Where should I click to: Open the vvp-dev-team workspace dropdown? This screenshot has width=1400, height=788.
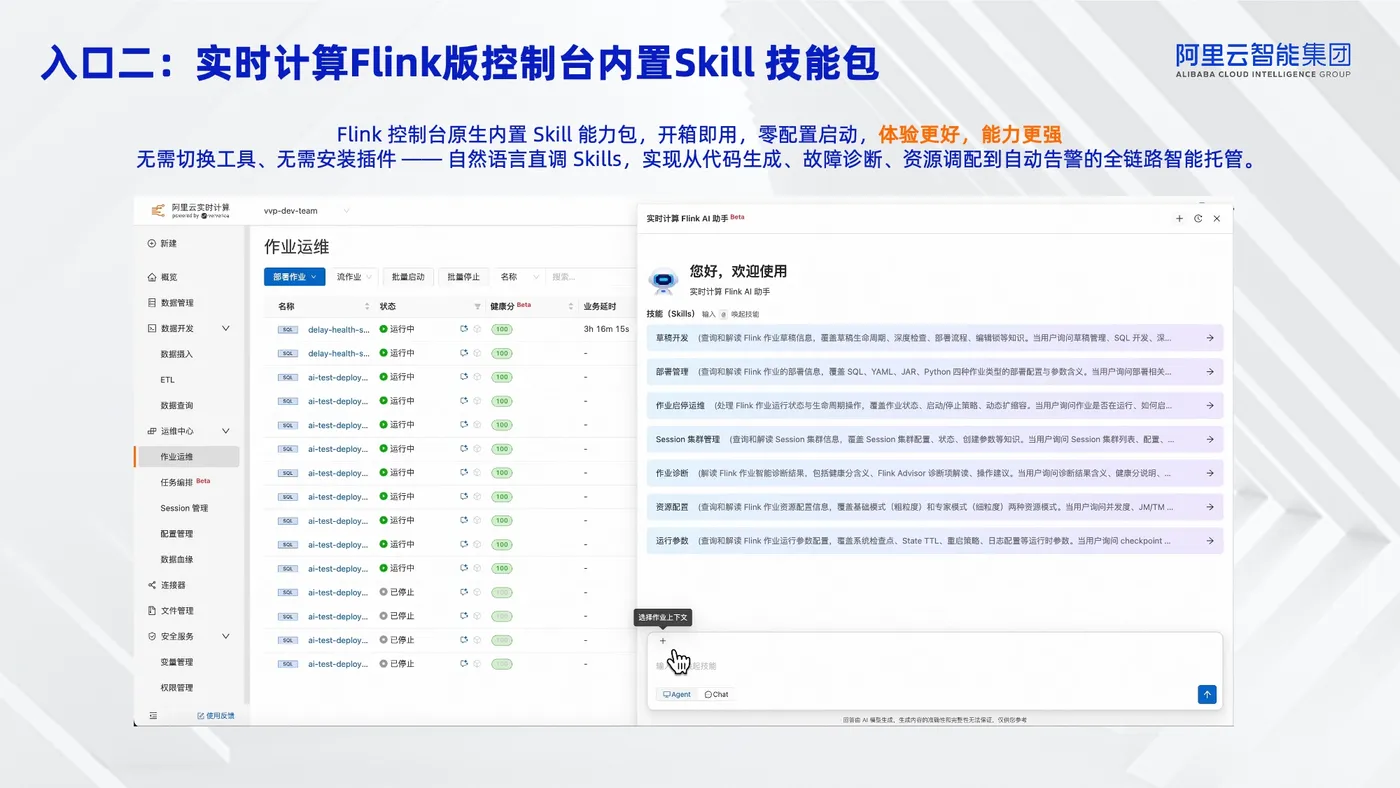pos(307,211)
